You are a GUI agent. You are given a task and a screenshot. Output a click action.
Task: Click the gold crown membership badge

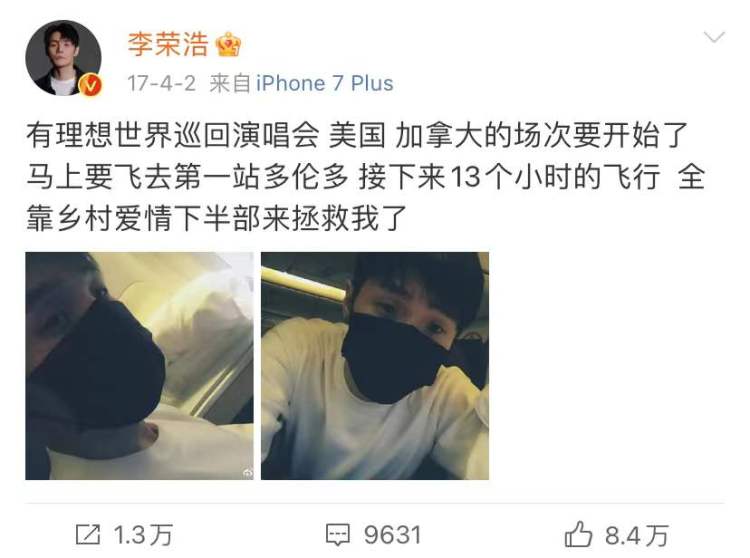[228, 44]
